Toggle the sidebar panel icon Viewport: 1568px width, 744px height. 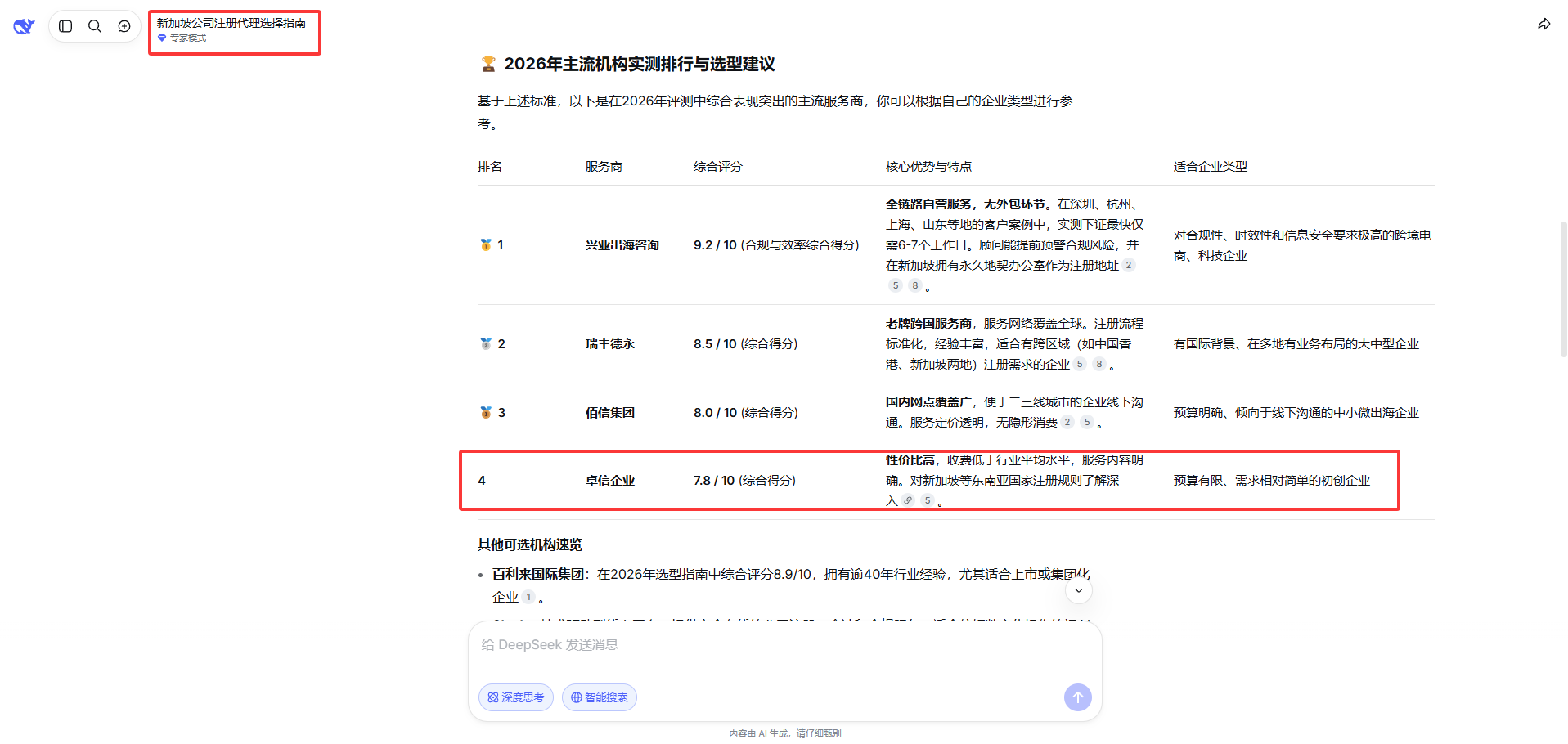point(66,26)
